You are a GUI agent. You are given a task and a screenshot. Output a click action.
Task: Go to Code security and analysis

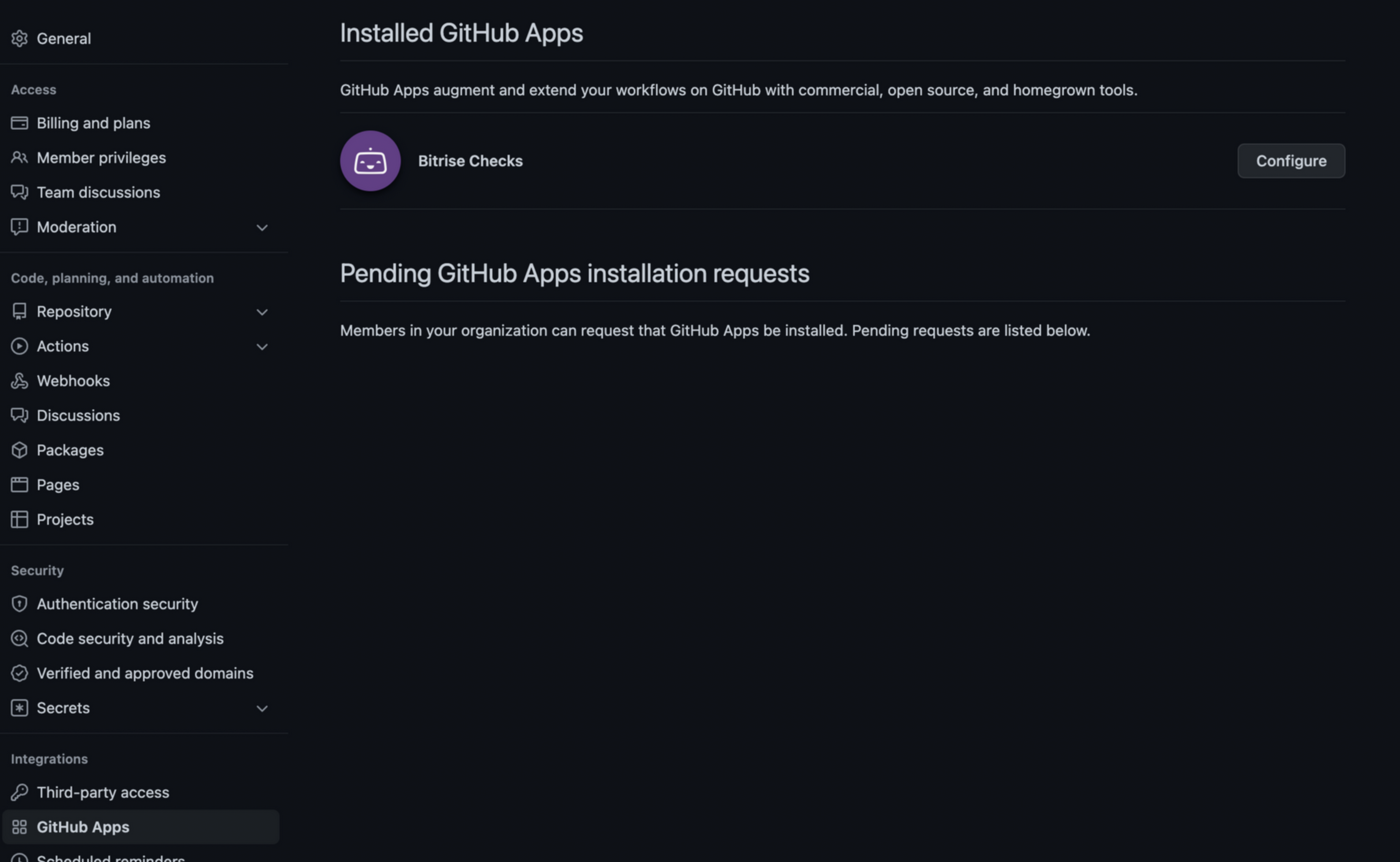pos(130,639)
